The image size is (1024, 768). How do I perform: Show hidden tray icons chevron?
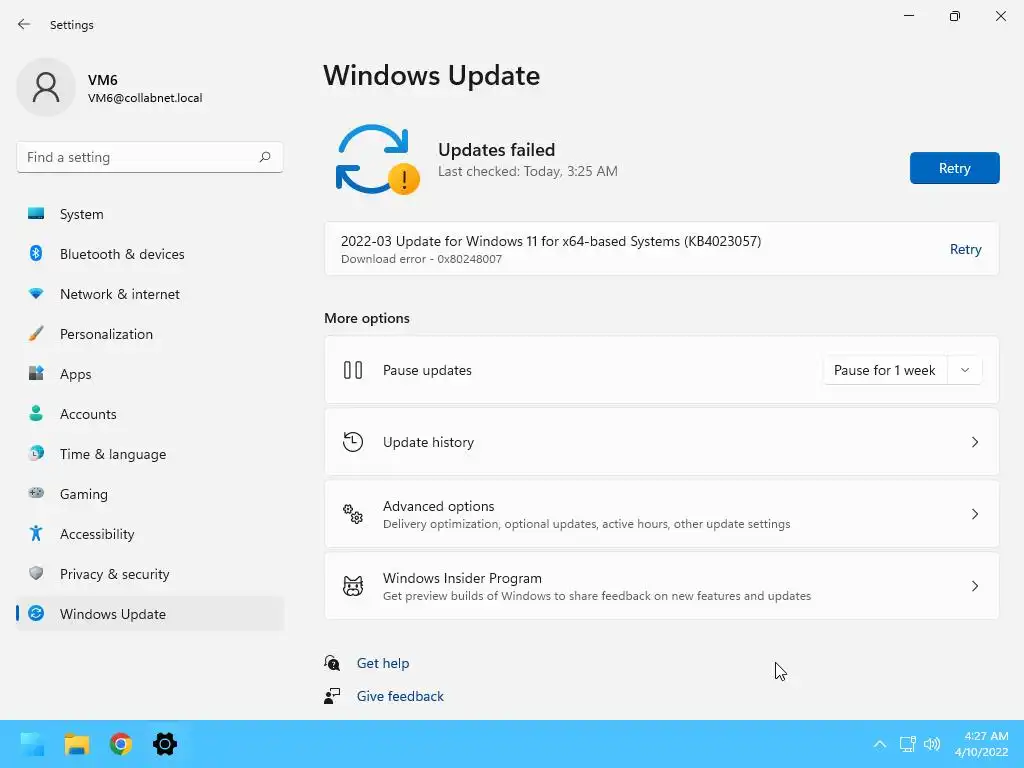tap(880, 744)
